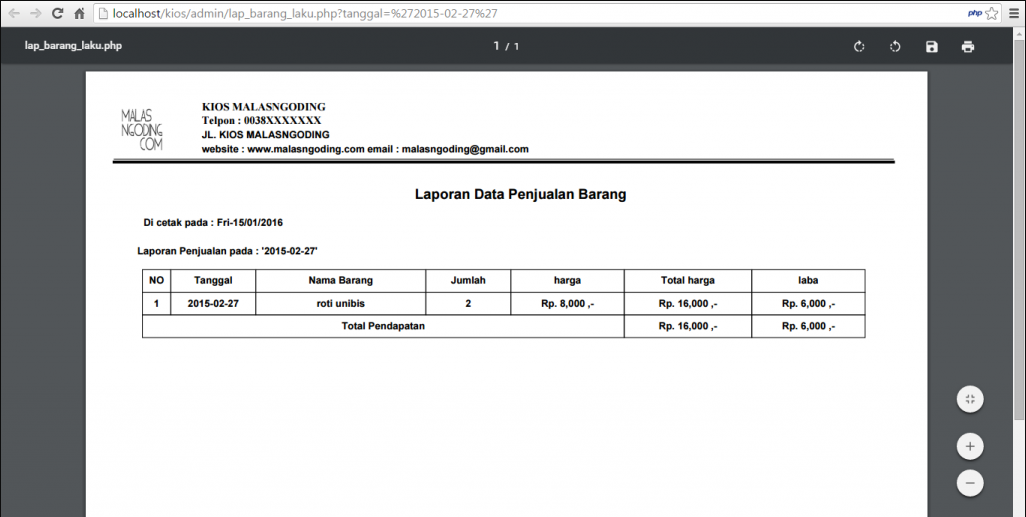Open the browser home page icon

tap(79, 13)
